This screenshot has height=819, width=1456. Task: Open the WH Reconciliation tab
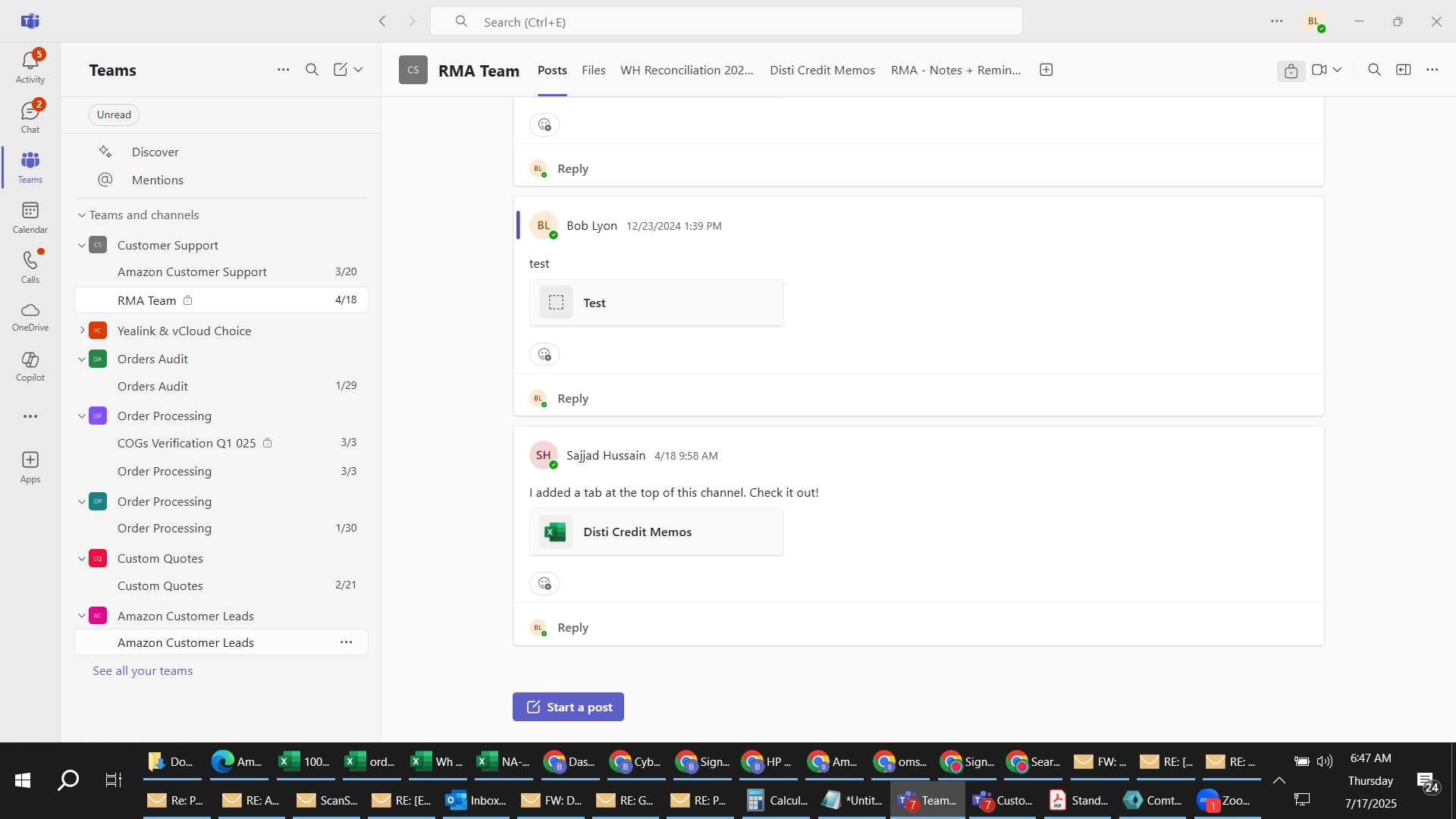[x=687, y=70]
